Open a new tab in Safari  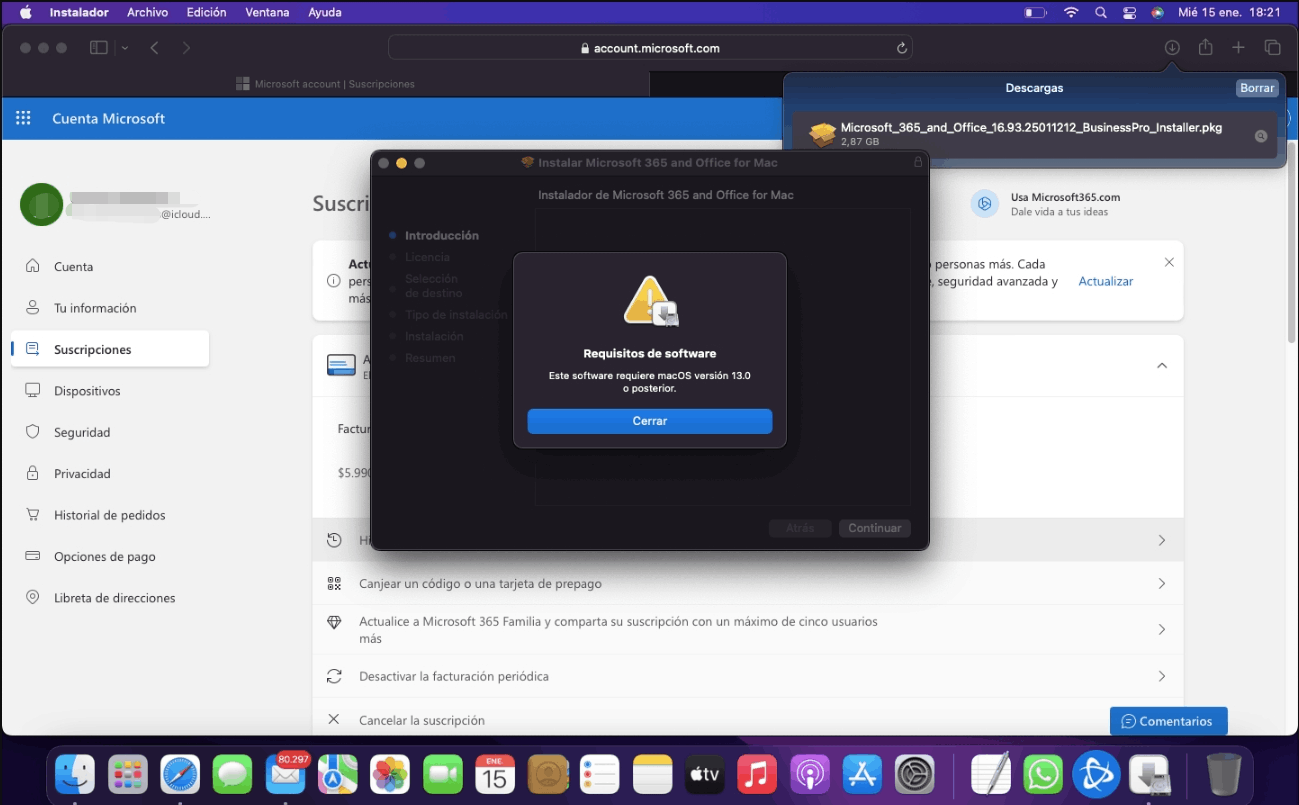(x=1238, y=48)
